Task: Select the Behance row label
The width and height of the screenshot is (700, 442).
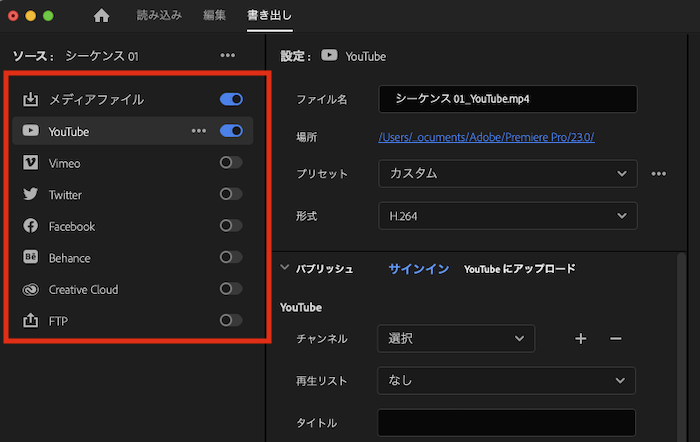Action: 69,258
